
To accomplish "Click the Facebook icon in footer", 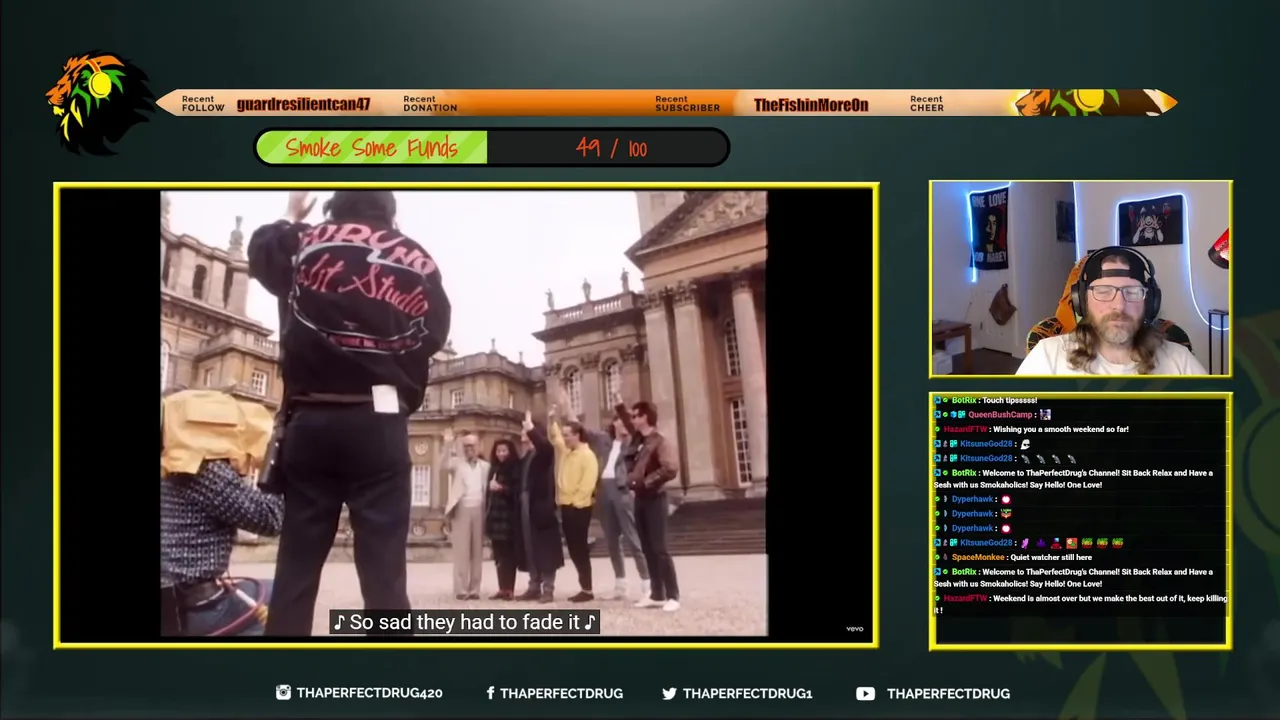I will point(490,693).
